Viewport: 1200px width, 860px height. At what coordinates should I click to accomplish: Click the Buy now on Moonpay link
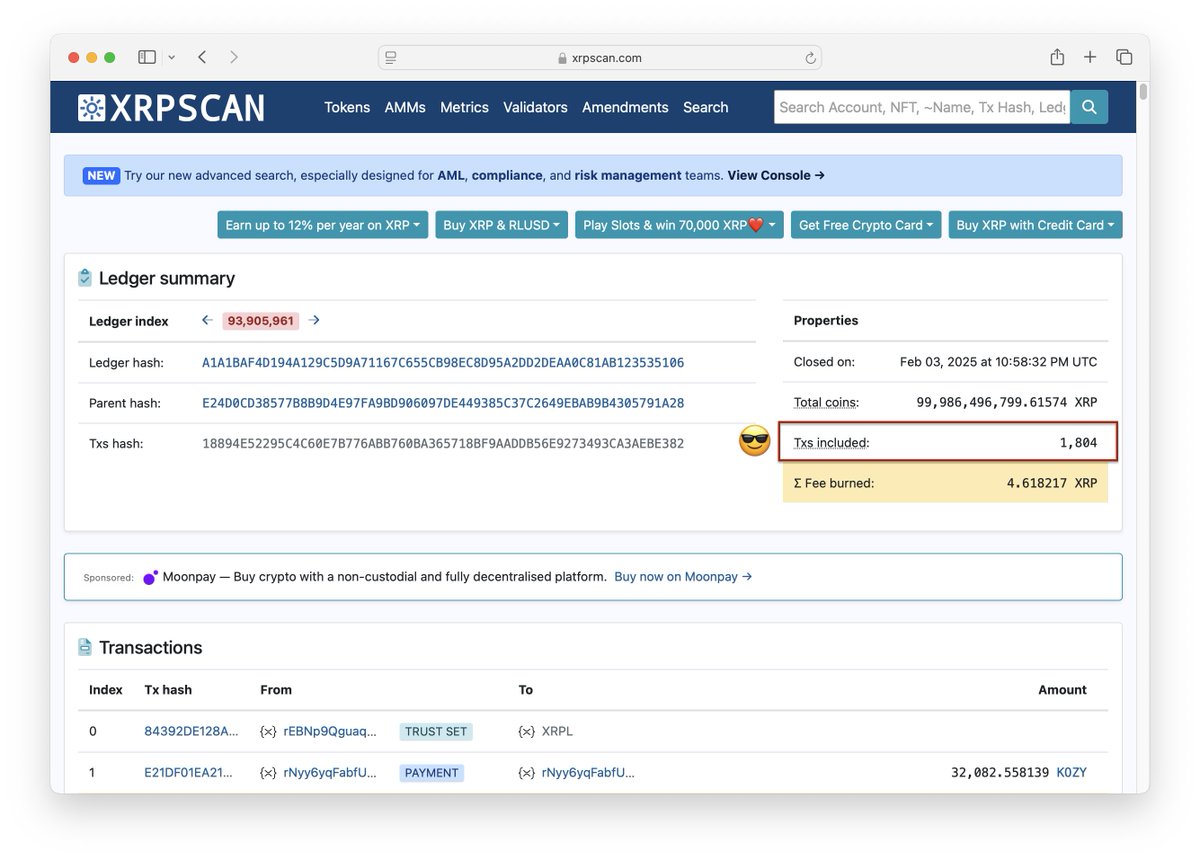point(683,577)
